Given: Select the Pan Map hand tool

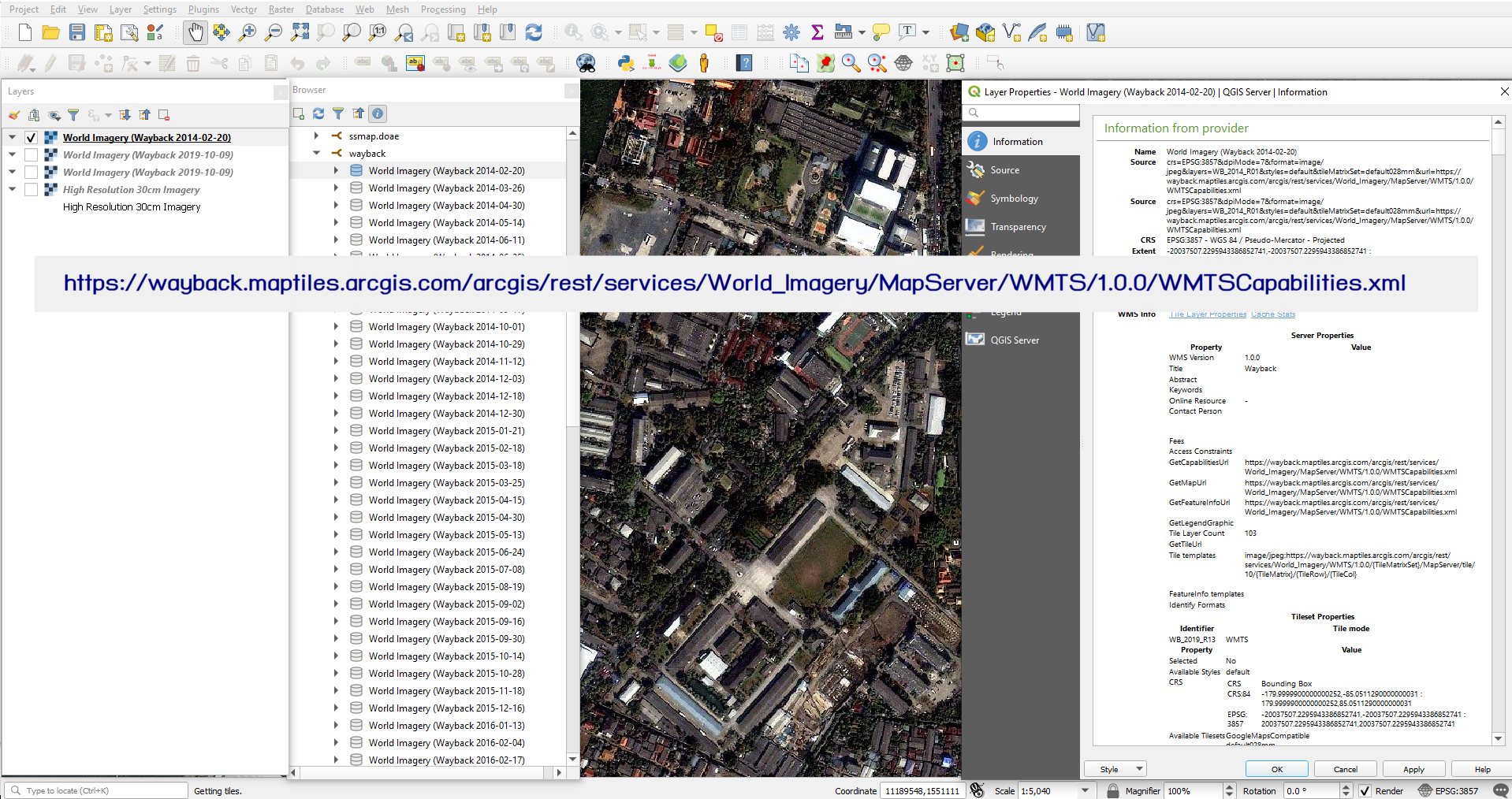Looking at the screenshot, I should click(x=195, y=32).
